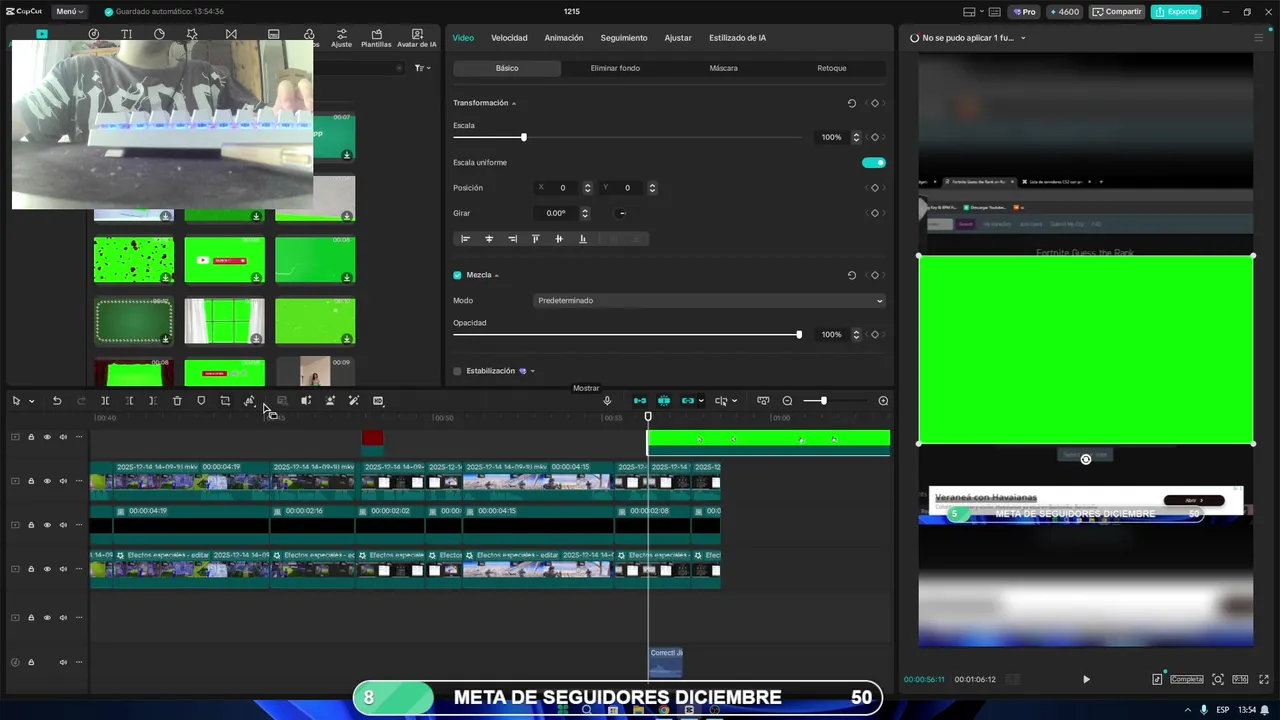Open the Seguimiento tab

point(624,38)
